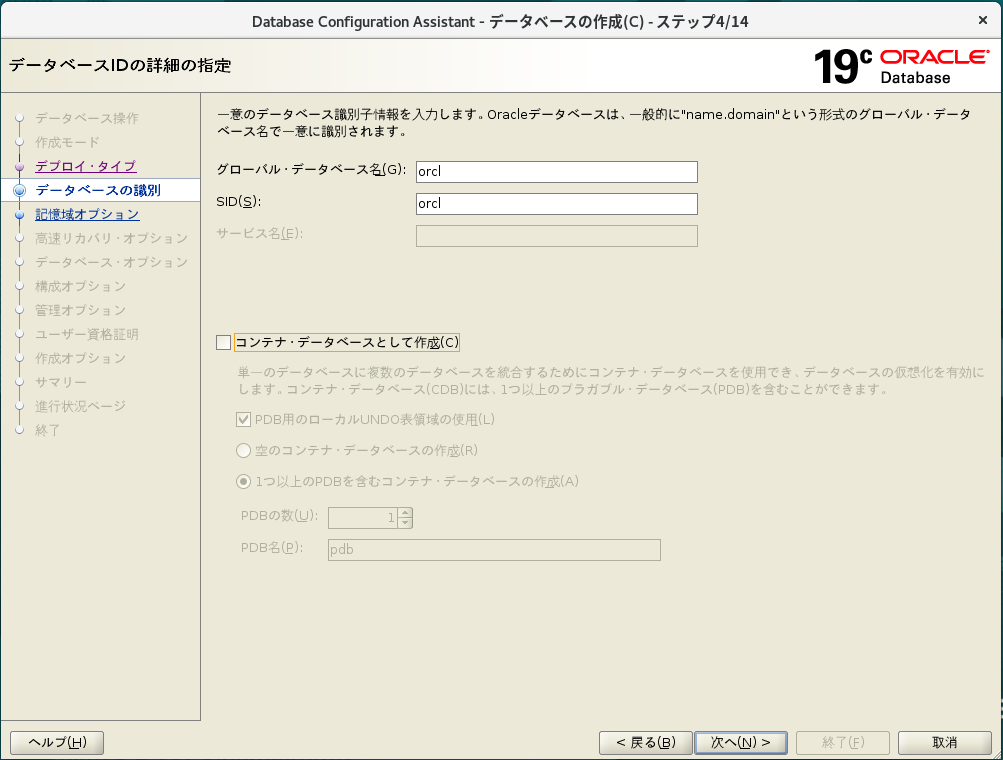Click the グローバル・データベース名 input field

click(x=556, y=172)
